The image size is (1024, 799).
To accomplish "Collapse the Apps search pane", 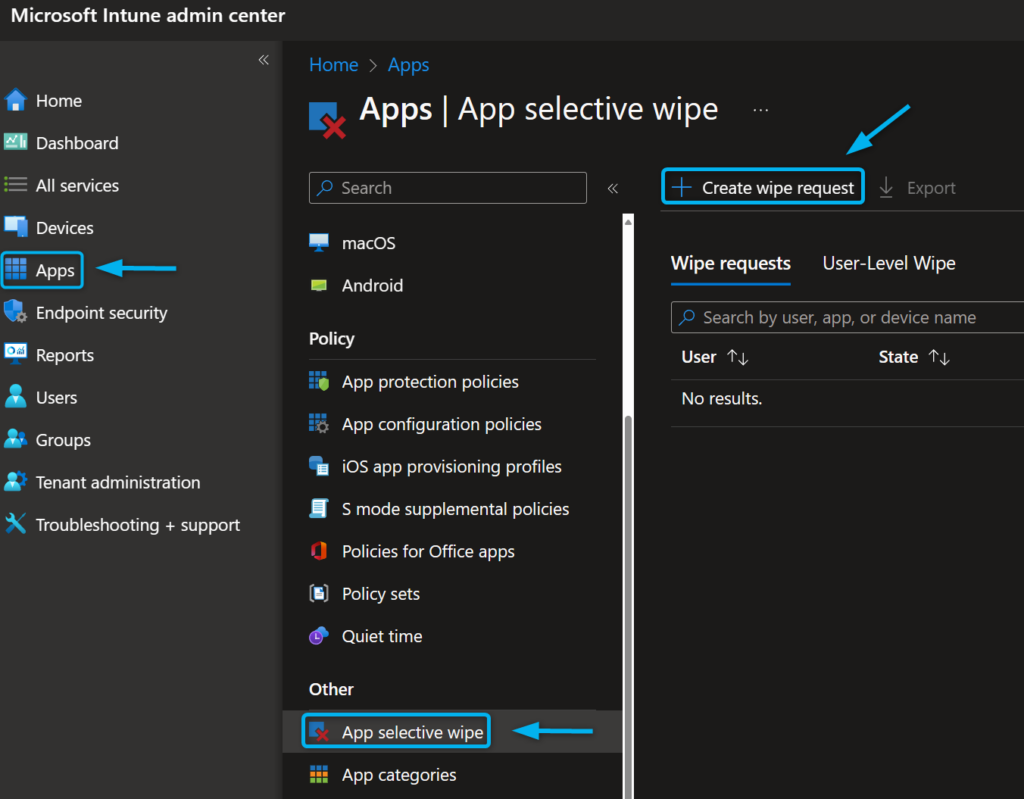I will [x=613, y=187].
